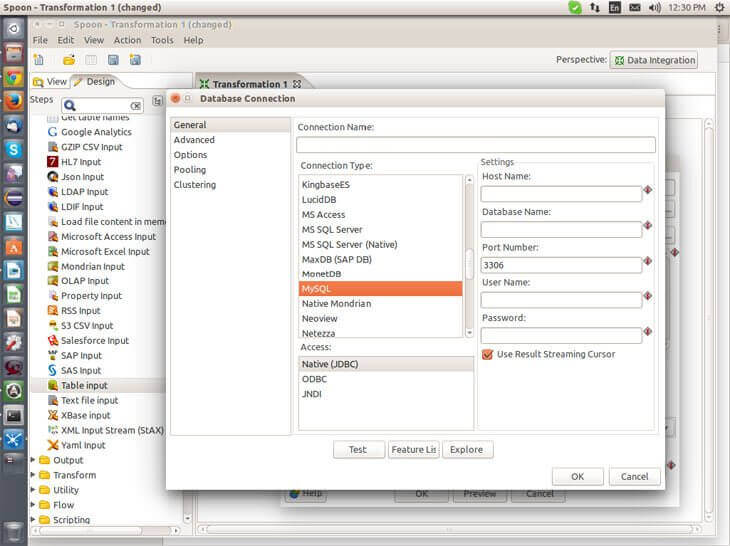Click the HL7 Input step icon
The height and width of the screenshot is (546, 730).
(x=53, y=162)
